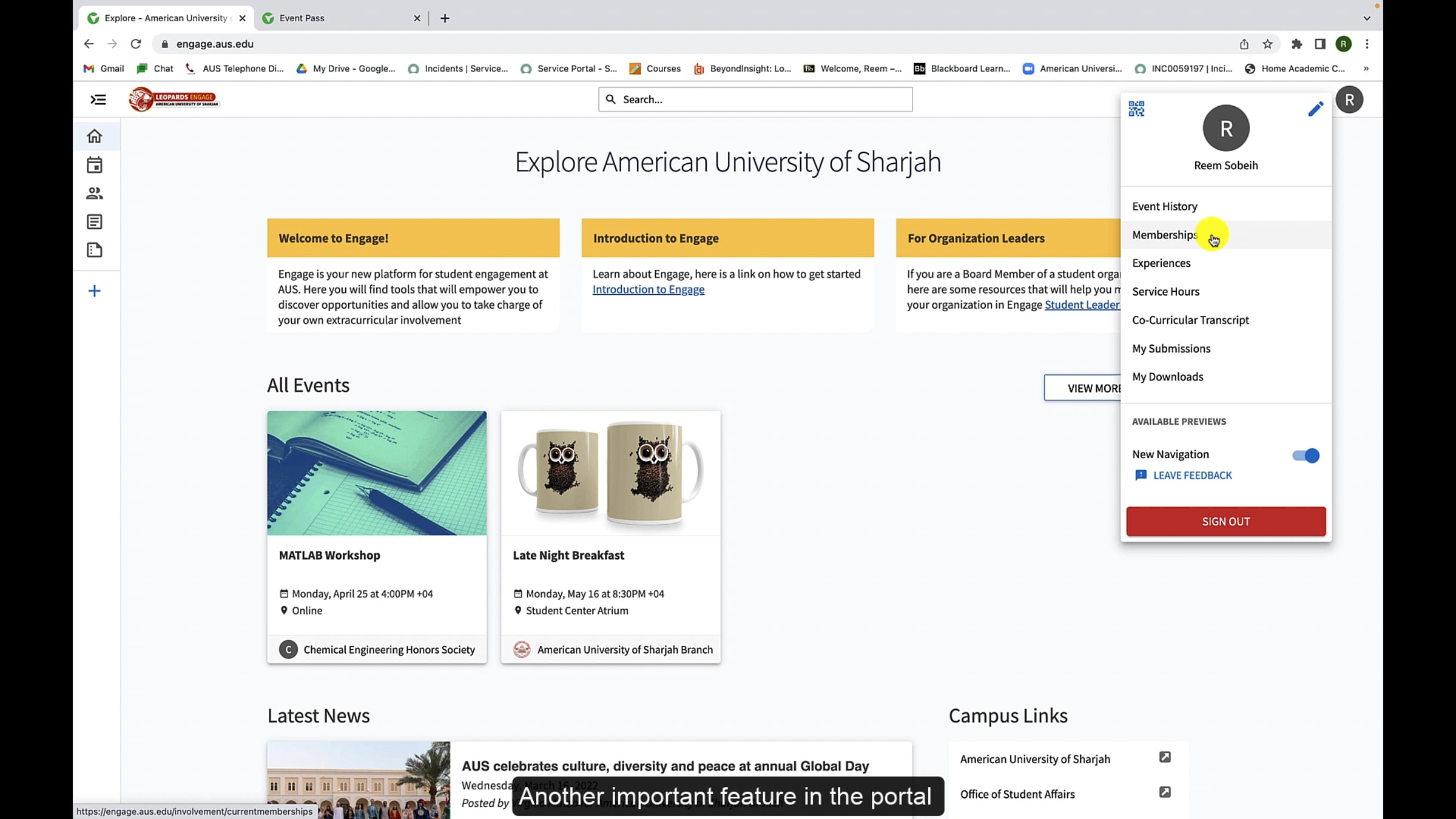1456x819 pixels.
Task: Go back to previous page
Action: pos(89,44)
